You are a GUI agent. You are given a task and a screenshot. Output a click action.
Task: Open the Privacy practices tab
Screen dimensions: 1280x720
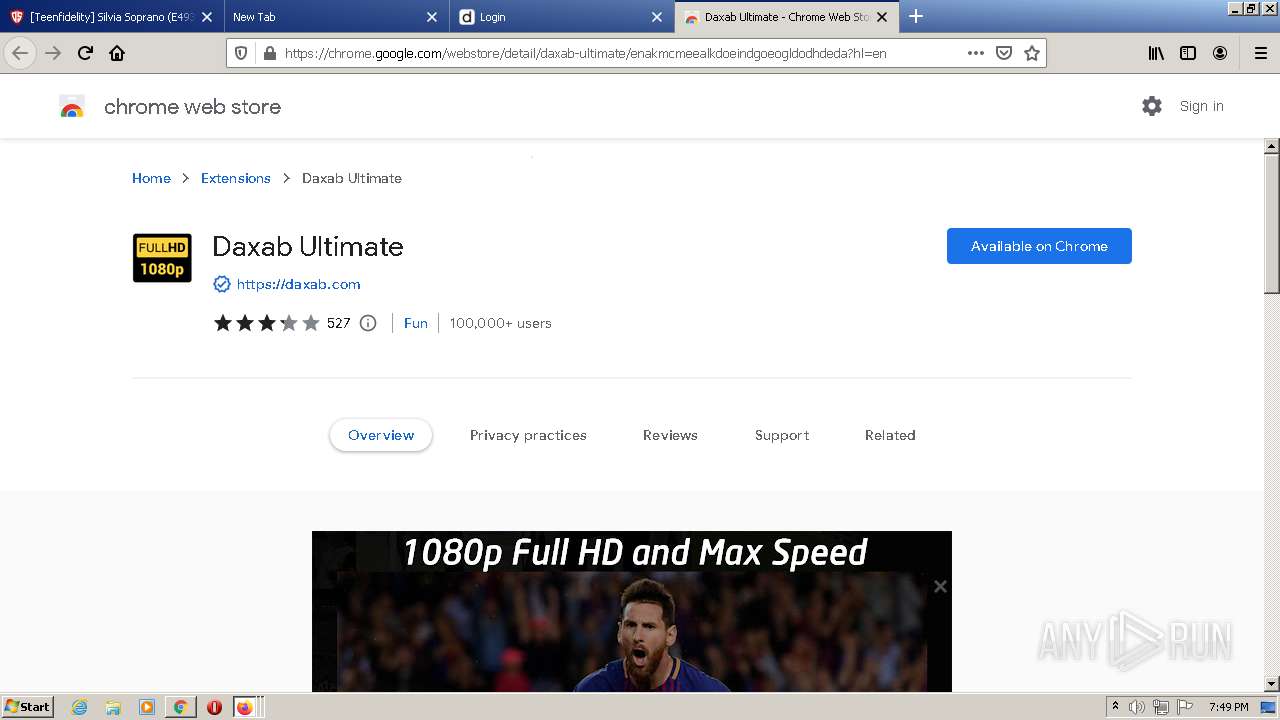click(x=528, y=435)
